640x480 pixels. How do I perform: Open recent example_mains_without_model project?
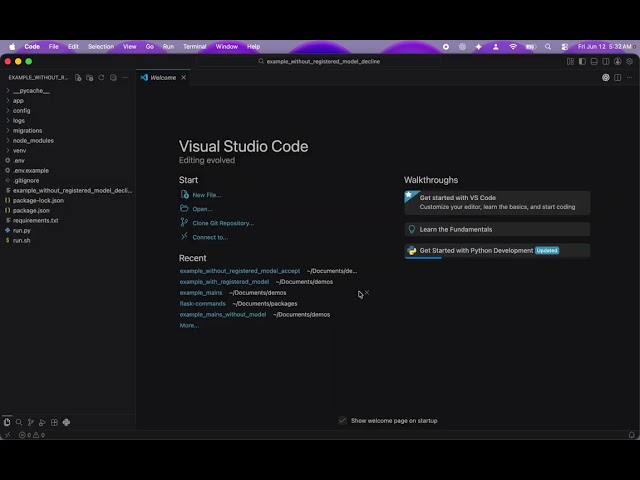222,315
